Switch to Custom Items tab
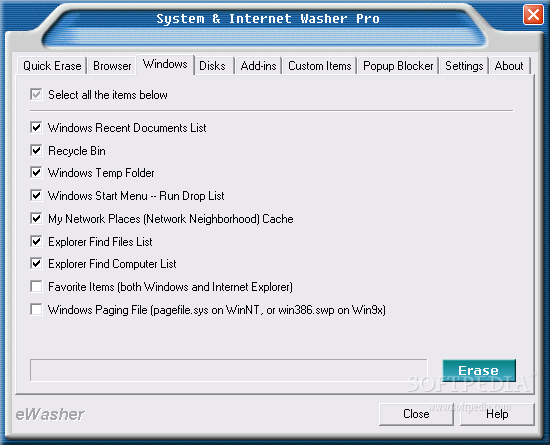 pos(320,66)
